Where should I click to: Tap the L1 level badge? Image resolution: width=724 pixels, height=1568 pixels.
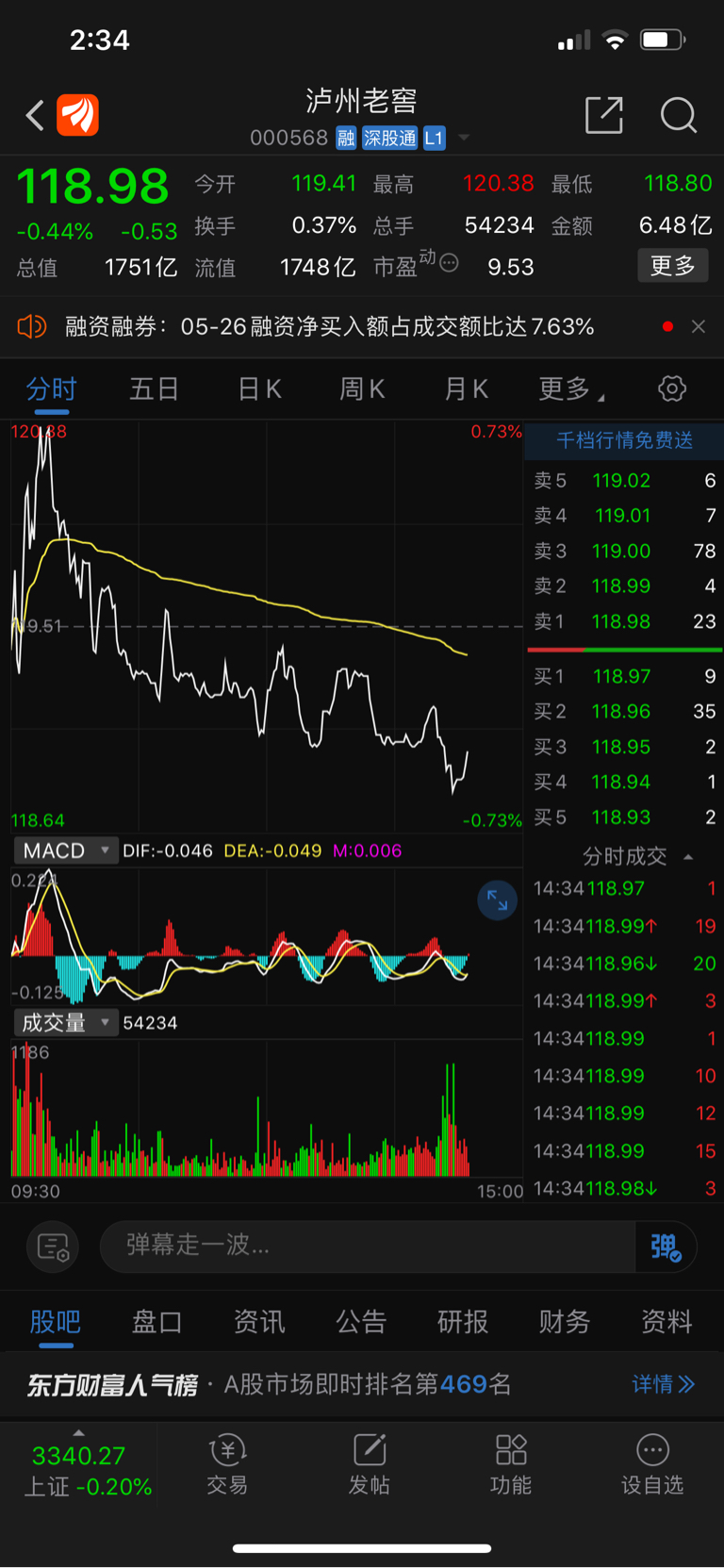[x=434, y=139]
